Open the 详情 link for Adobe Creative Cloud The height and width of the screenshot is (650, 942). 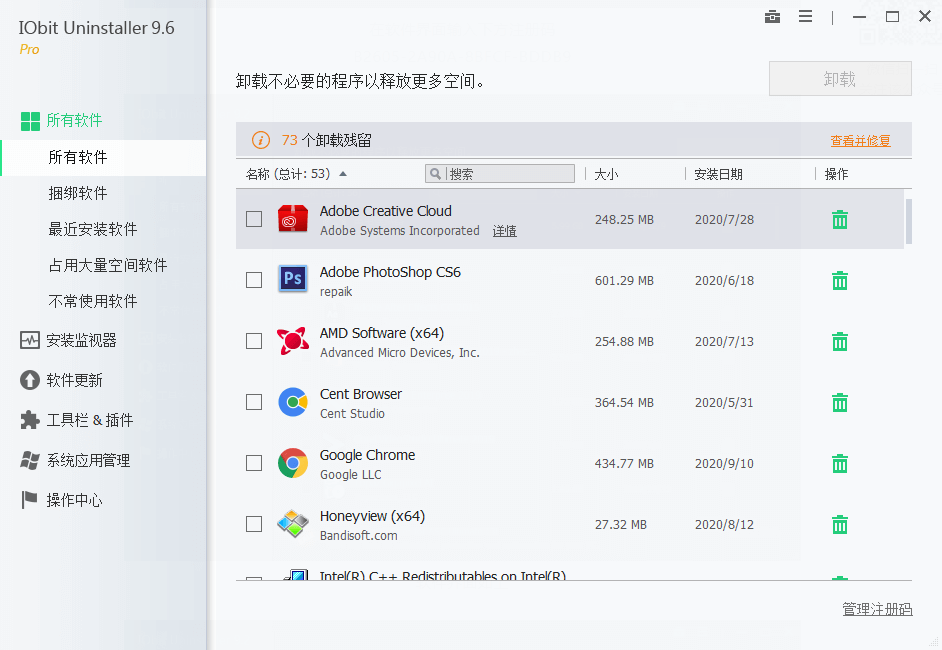click(x=505, y=231)
